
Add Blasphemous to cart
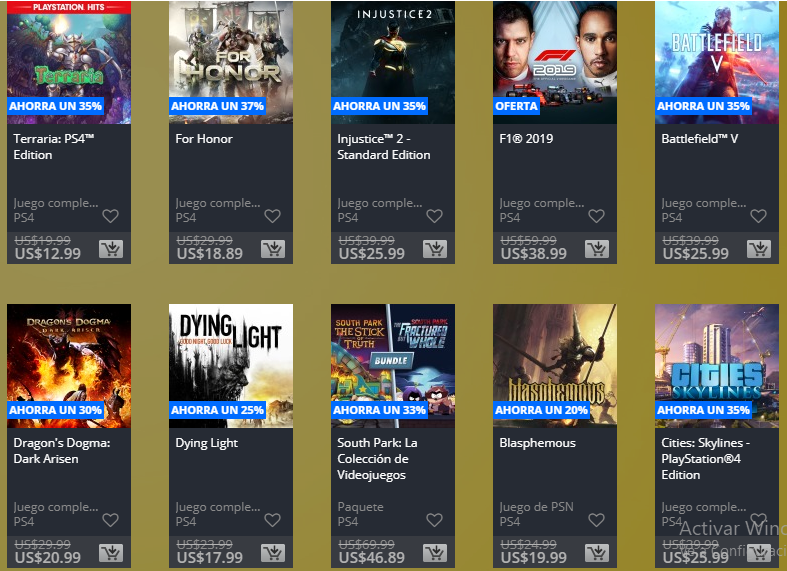(x=597, y=553)
